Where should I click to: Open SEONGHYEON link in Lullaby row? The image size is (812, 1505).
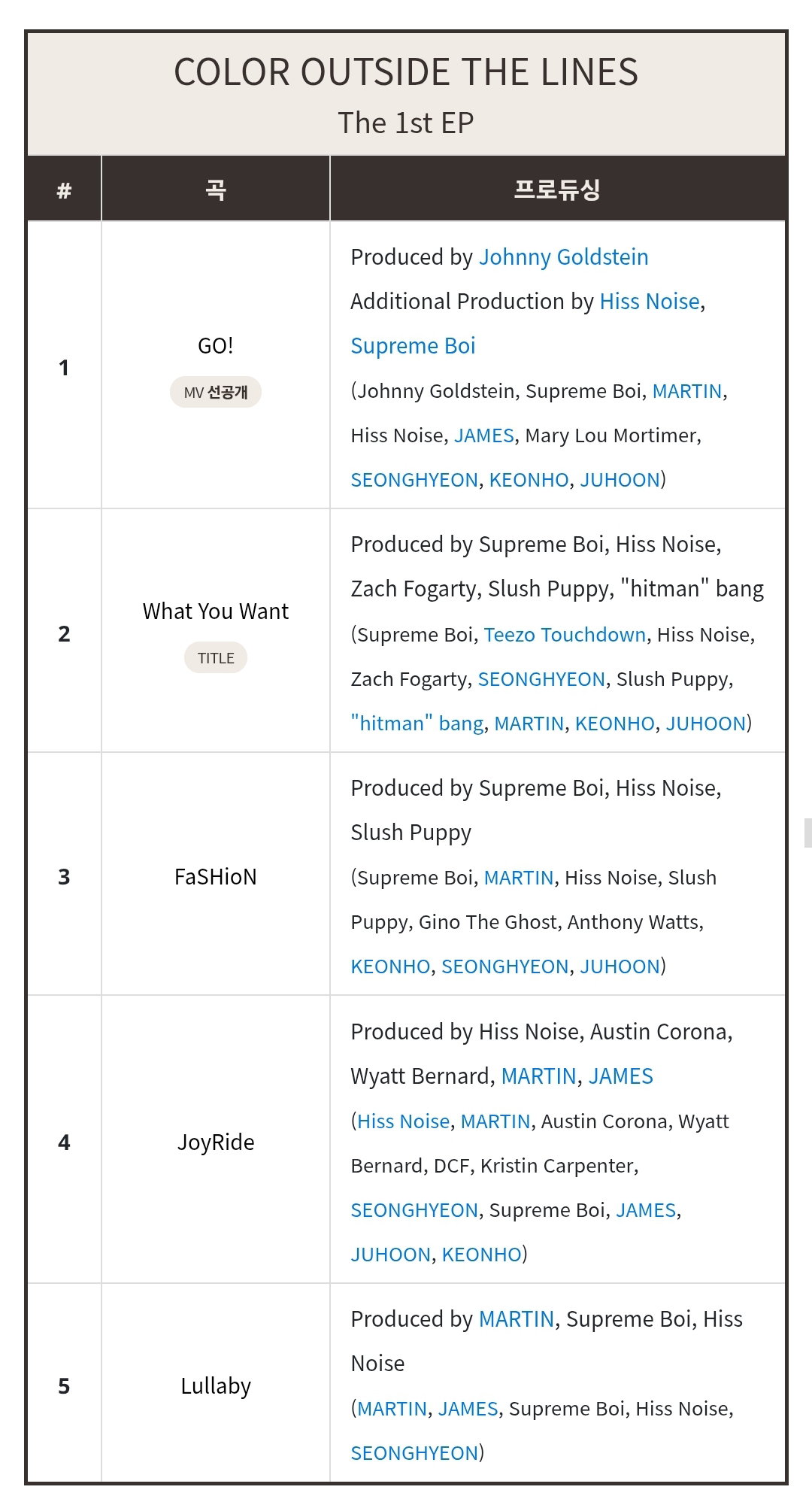415,1453
